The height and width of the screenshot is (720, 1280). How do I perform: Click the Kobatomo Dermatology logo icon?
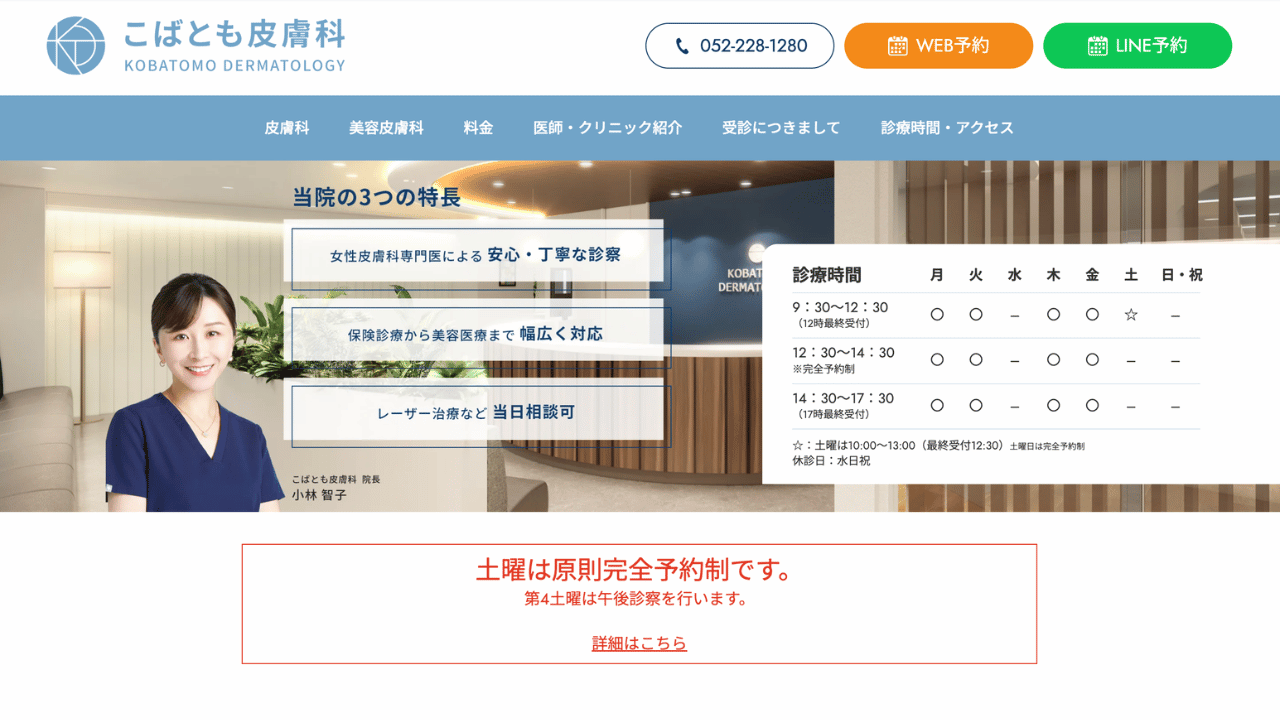76,46
